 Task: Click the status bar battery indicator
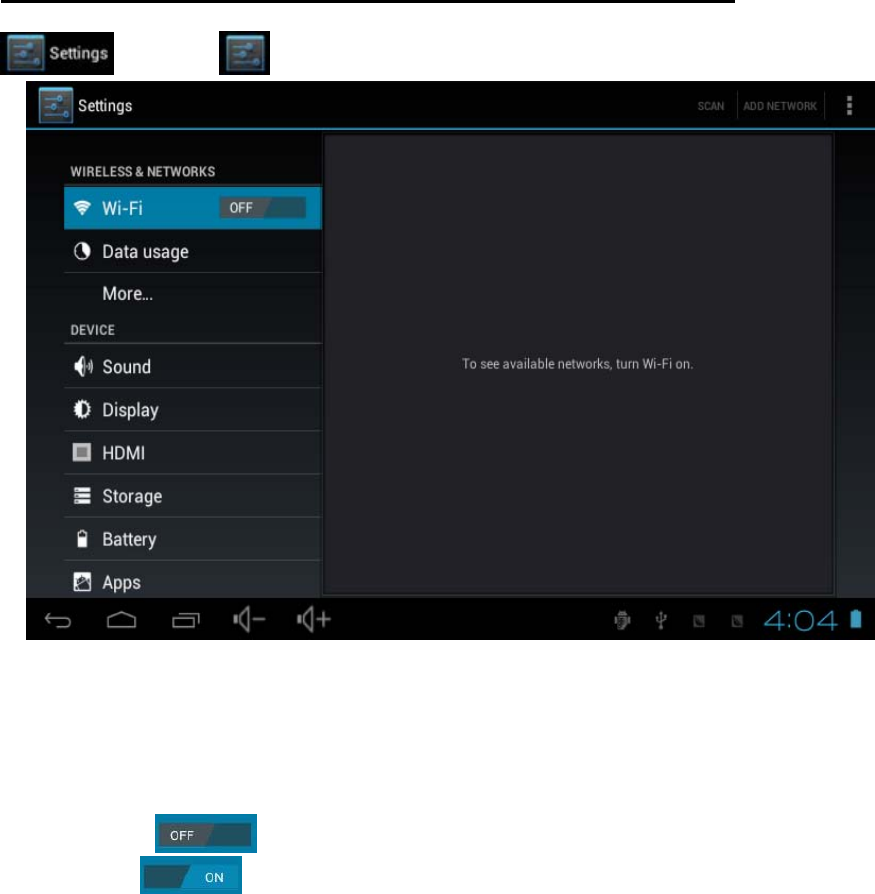pyautogui.click(x=856, y=619)
